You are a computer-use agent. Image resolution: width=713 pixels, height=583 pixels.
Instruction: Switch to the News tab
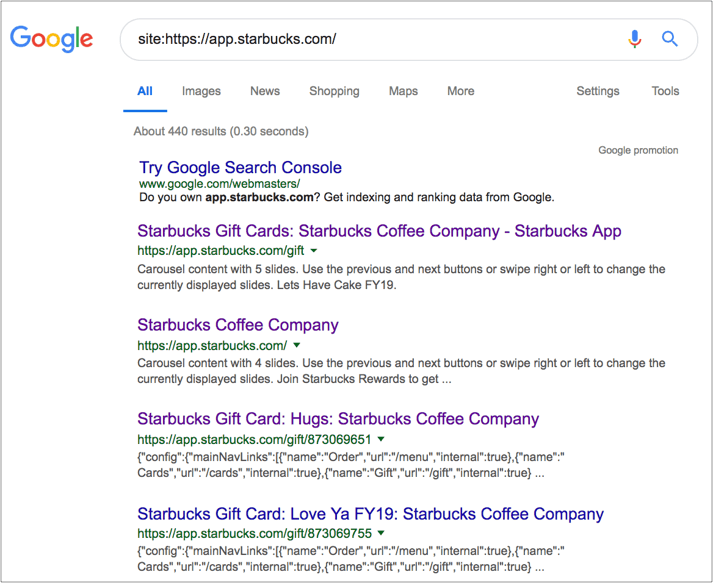[x=265, y=91]
